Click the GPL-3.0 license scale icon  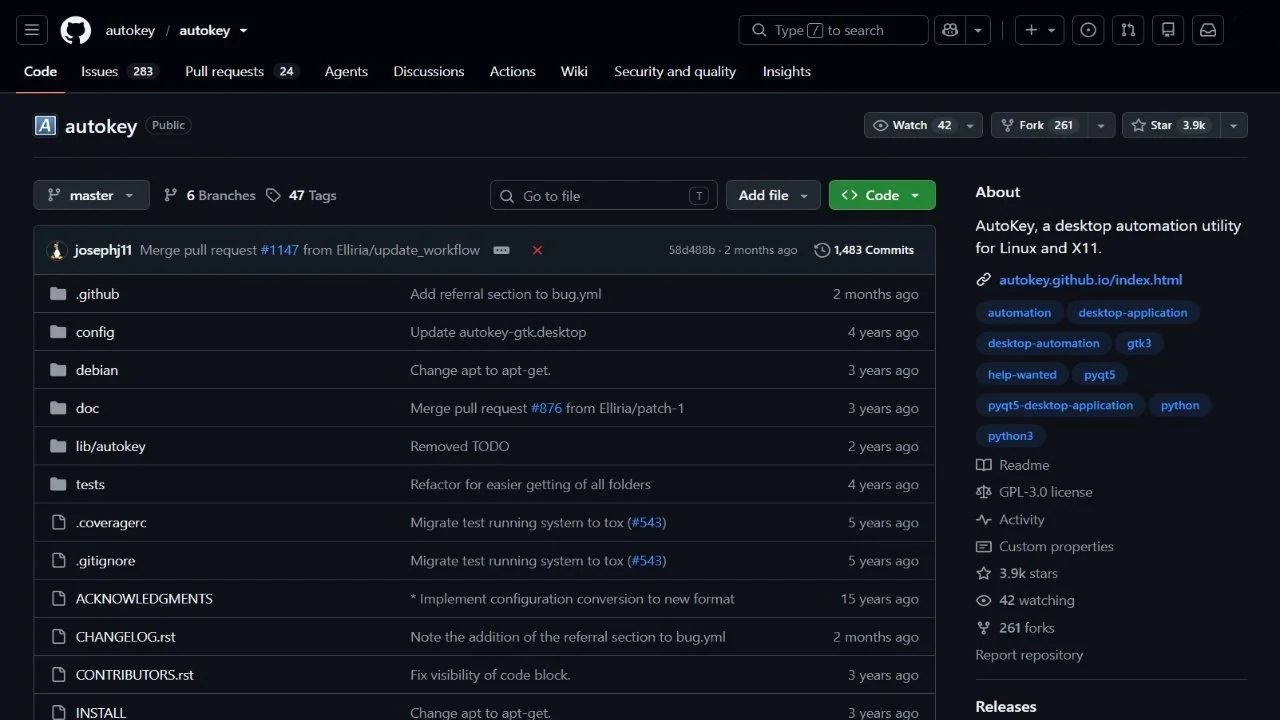(984, 492)
